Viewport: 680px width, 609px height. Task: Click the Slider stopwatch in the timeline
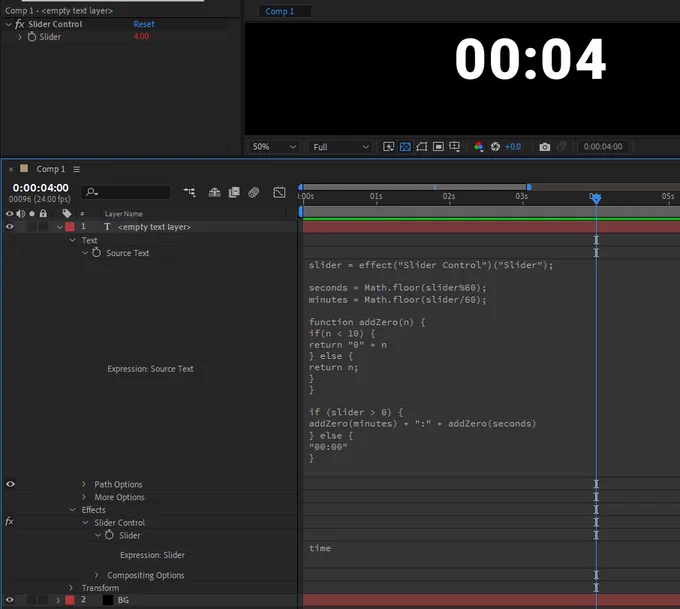coord(109,535)
